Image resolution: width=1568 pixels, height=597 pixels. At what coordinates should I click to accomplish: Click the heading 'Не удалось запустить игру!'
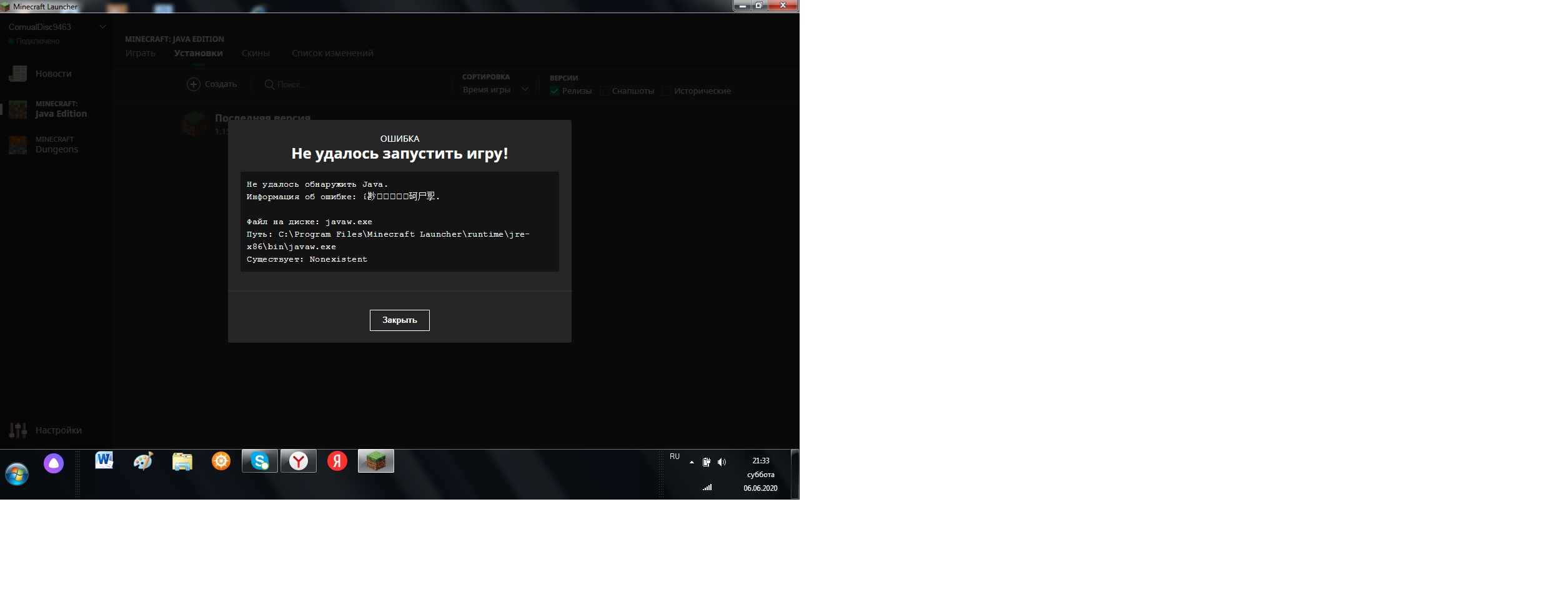400,154
